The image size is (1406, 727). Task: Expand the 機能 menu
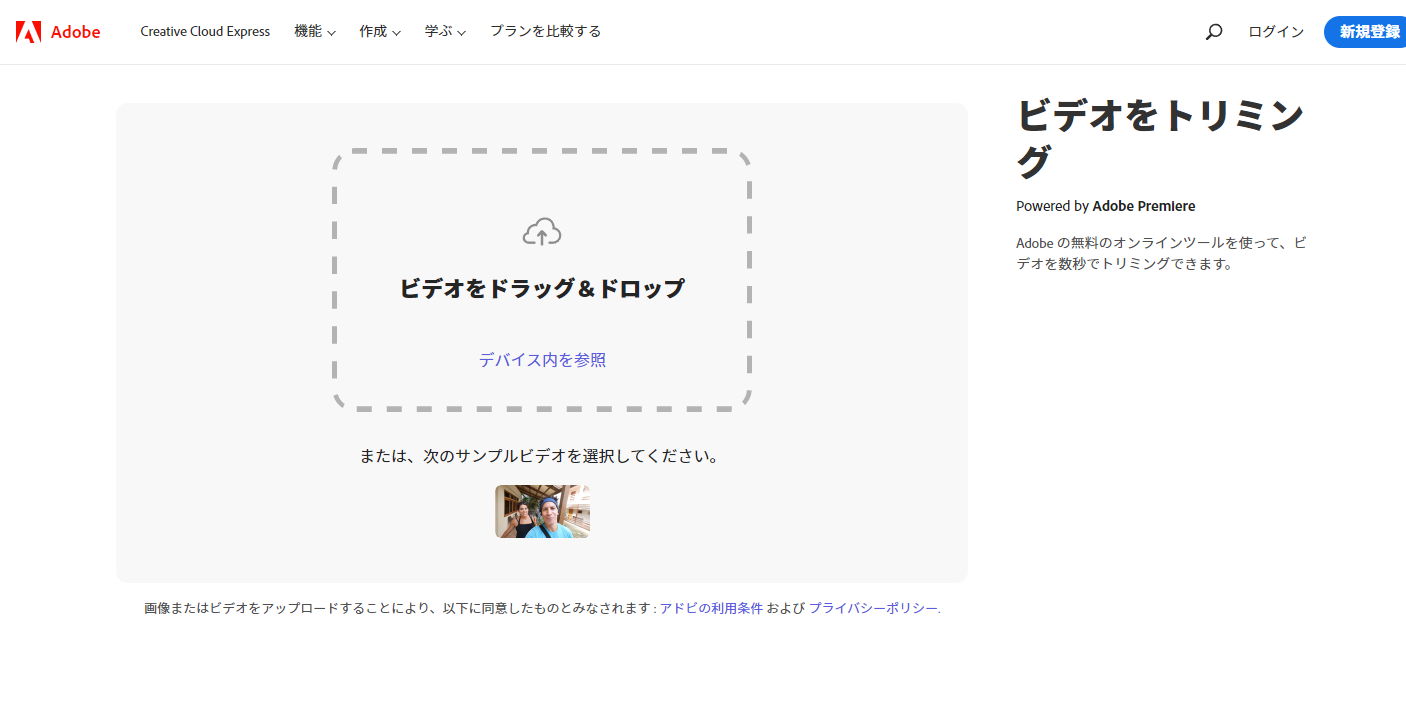[x=315, y=32]
